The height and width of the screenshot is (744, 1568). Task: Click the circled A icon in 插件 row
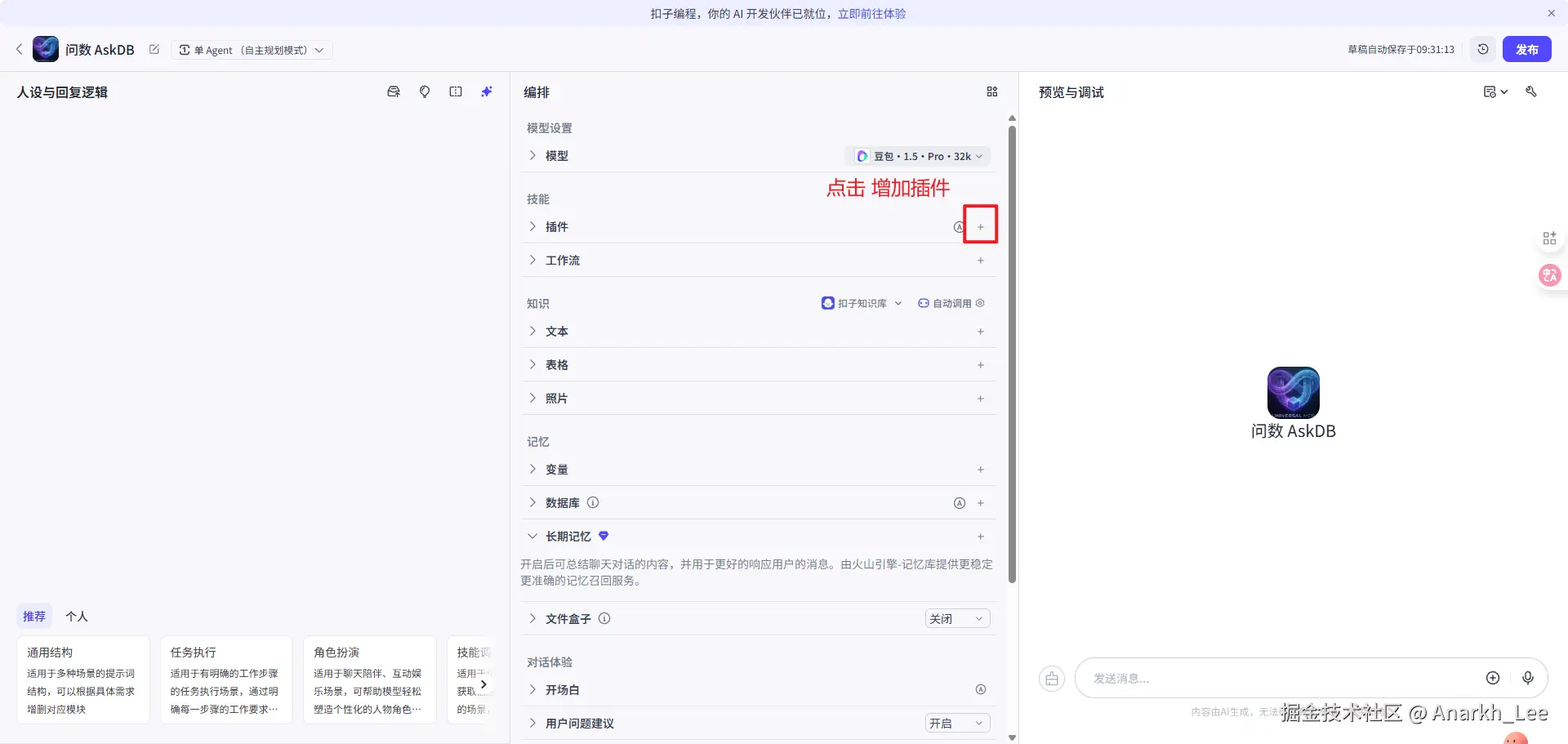[x=959, y=227]
